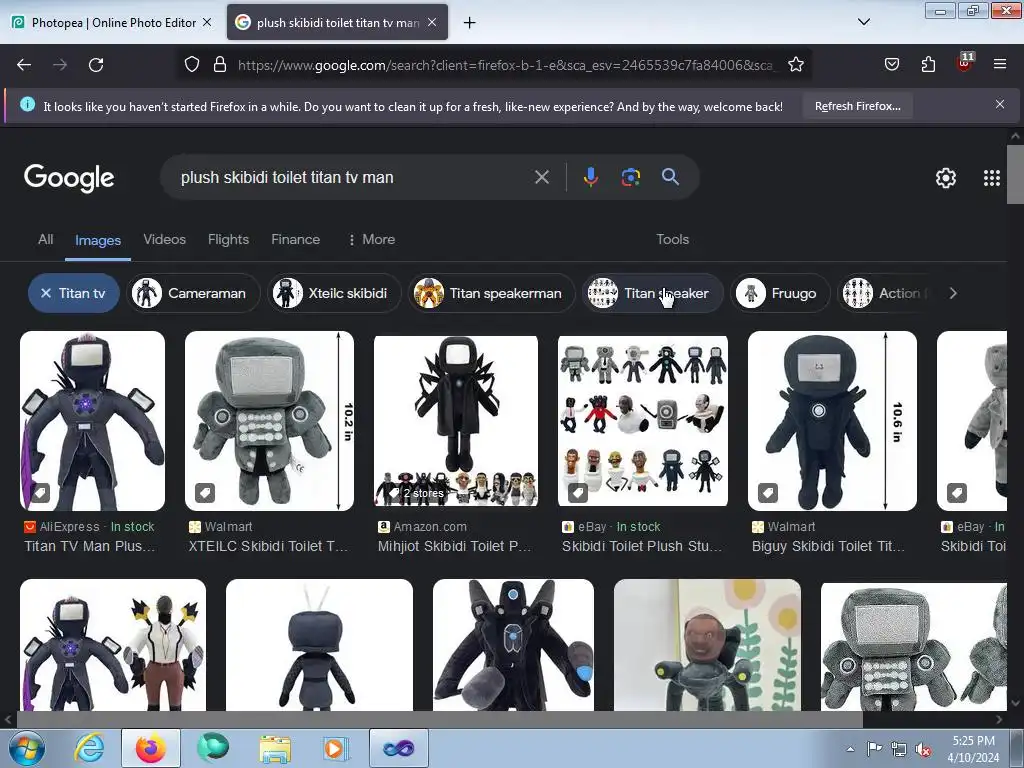Close the Photopea tab

pyautogui.click(x=207, y=22)
